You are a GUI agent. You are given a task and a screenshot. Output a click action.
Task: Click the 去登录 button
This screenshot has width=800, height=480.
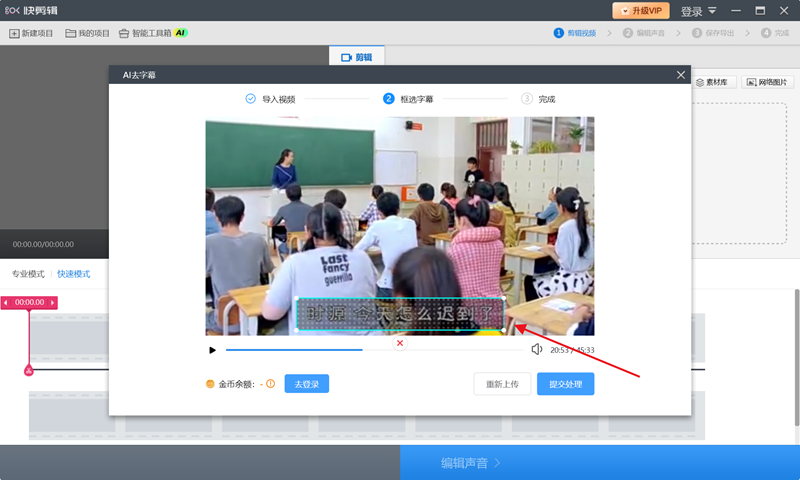pyautogui.click(x=307, y=384)
